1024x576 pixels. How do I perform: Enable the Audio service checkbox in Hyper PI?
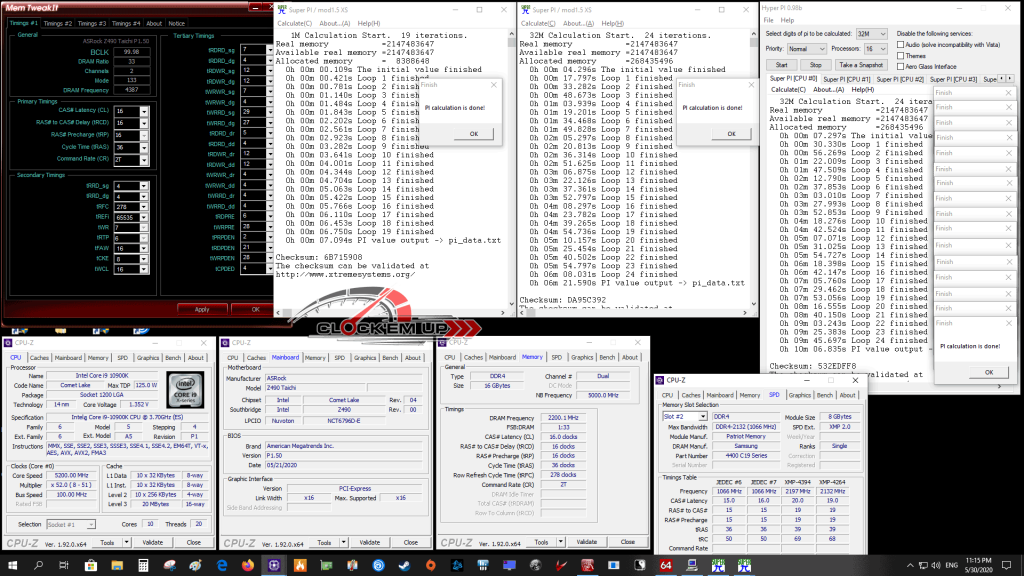(901, 45)
